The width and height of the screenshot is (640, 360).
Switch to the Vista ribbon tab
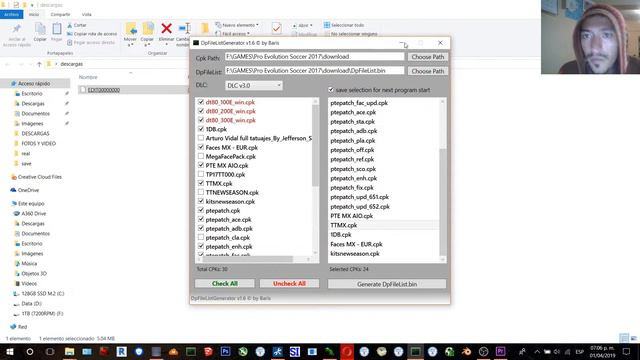pyautogui.click(x=87, y=14)
